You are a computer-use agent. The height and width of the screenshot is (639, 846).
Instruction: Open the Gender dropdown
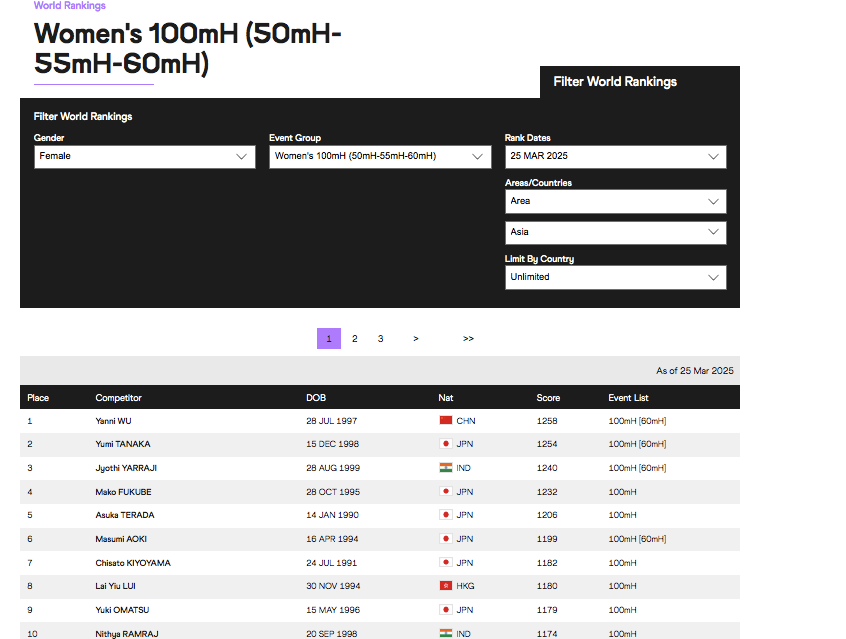[144, 156]
